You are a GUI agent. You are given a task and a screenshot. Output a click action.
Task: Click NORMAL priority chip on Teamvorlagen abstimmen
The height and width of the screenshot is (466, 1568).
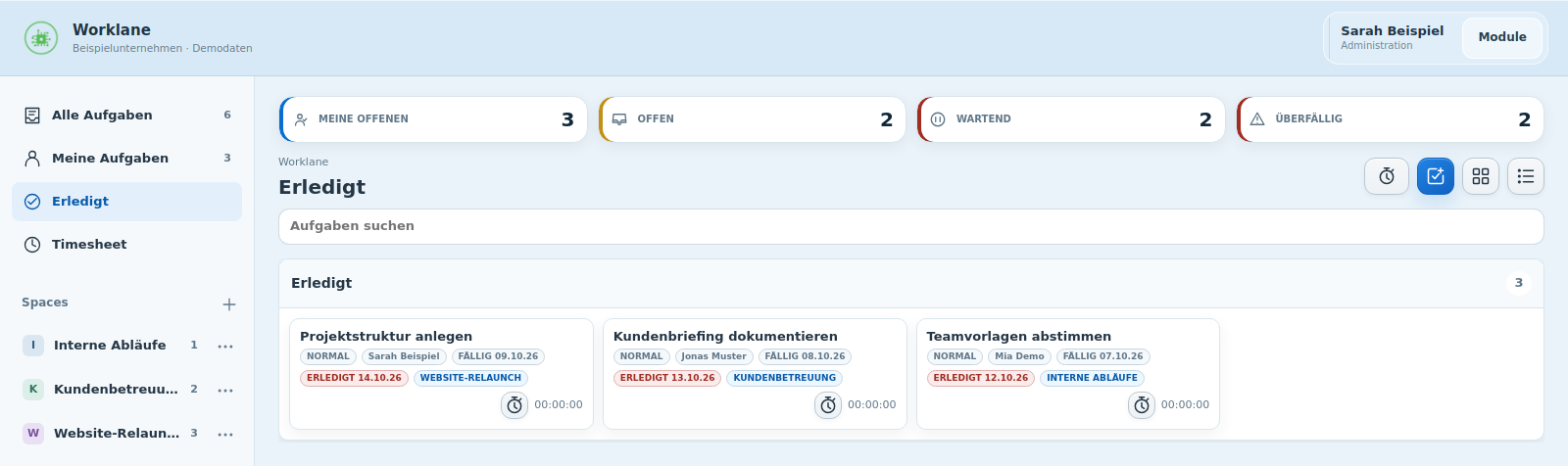955,356
